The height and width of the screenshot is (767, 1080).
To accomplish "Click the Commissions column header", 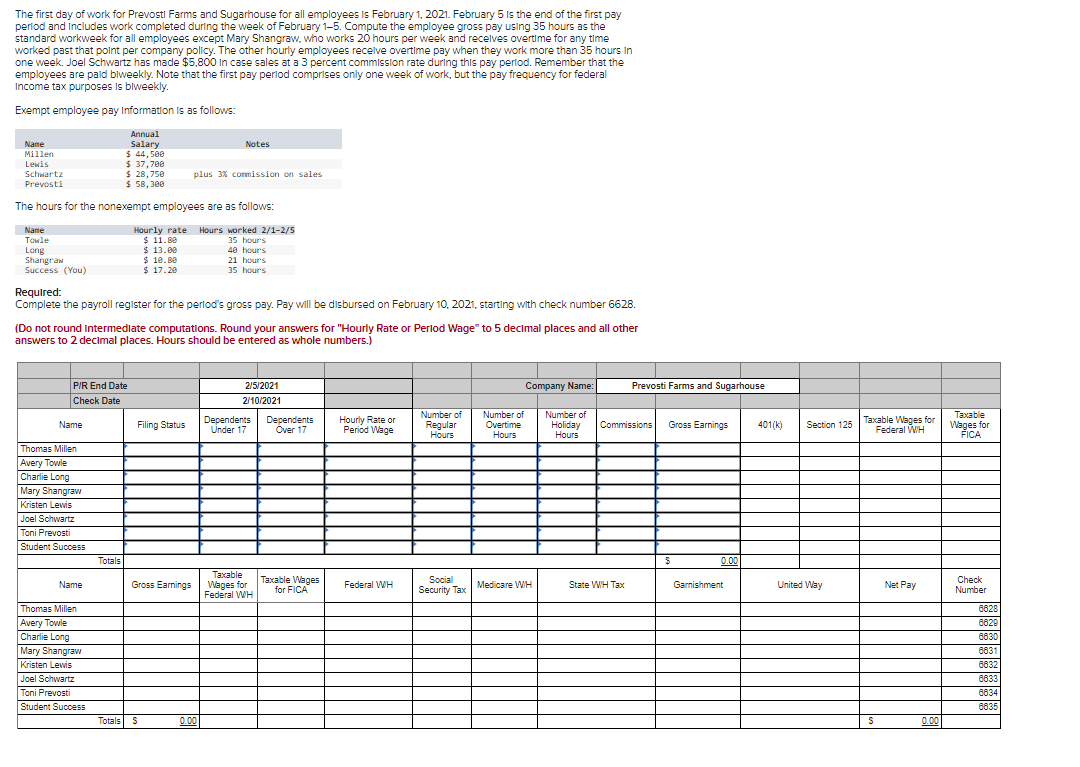I will 625,425.
